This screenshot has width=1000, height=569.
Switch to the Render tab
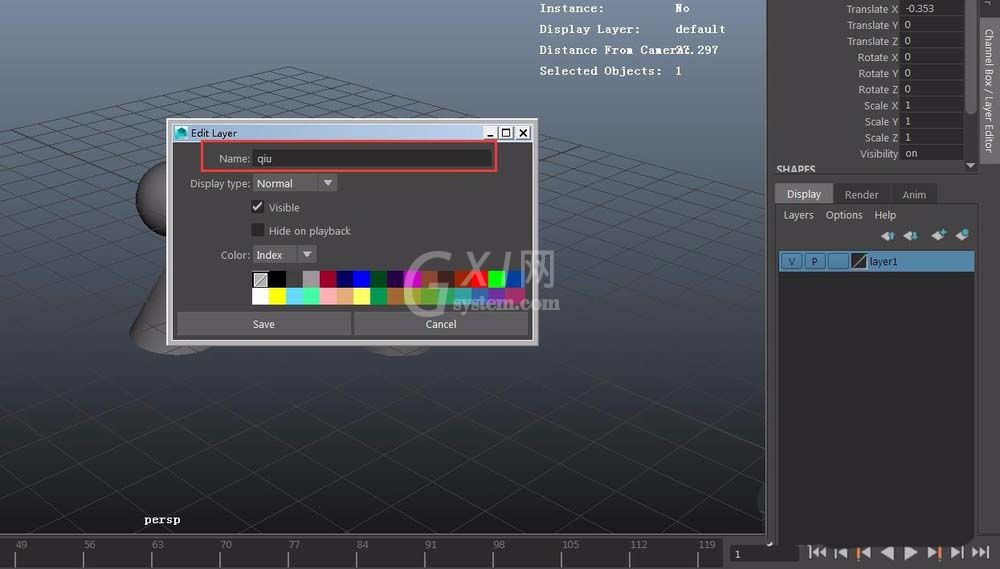coord(861,195)
